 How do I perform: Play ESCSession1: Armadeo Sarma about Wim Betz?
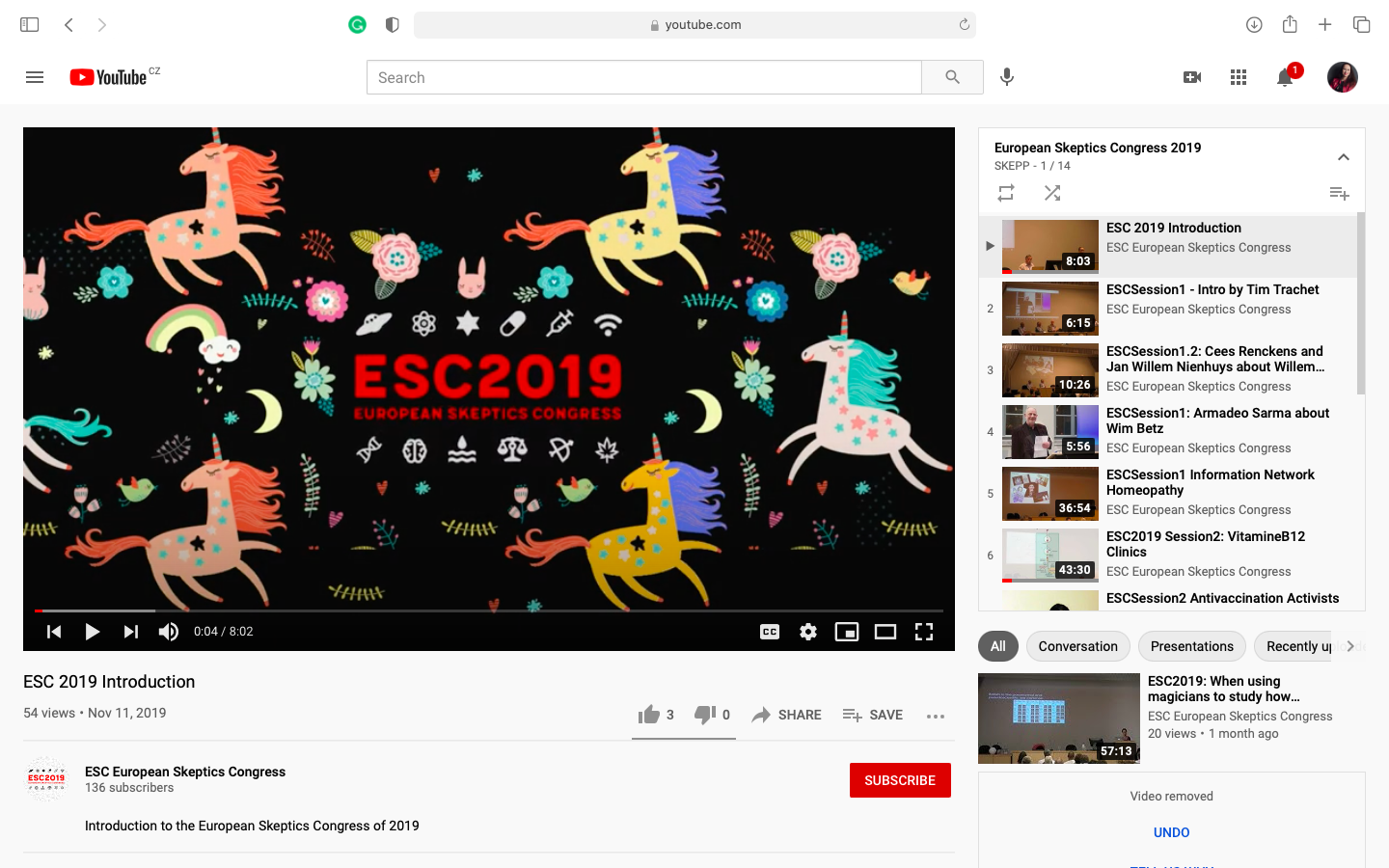1167,432
